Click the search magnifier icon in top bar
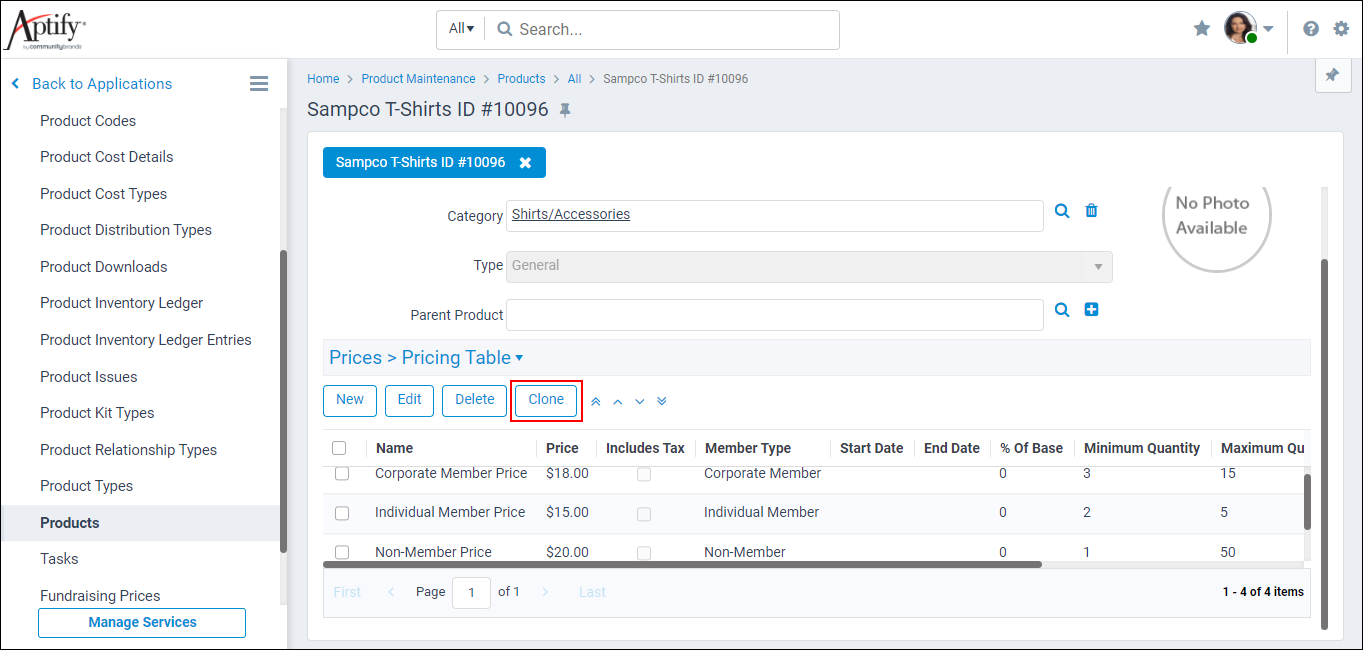The width and height of the screenshot is (1363, 650). point(505,29)
